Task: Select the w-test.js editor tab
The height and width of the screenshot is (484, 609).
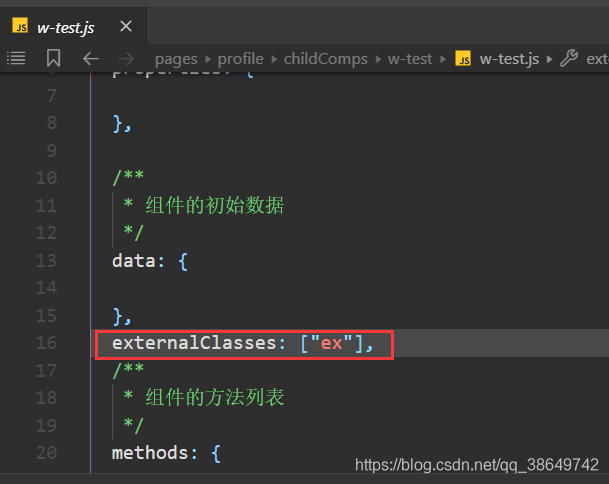Action: (73, 26)
